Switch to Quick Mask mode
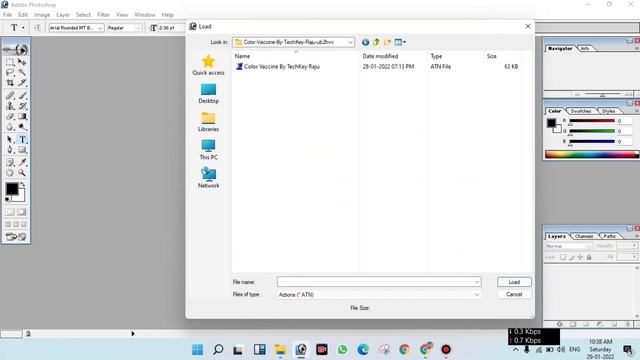640x360 pixels. [21, 212]
